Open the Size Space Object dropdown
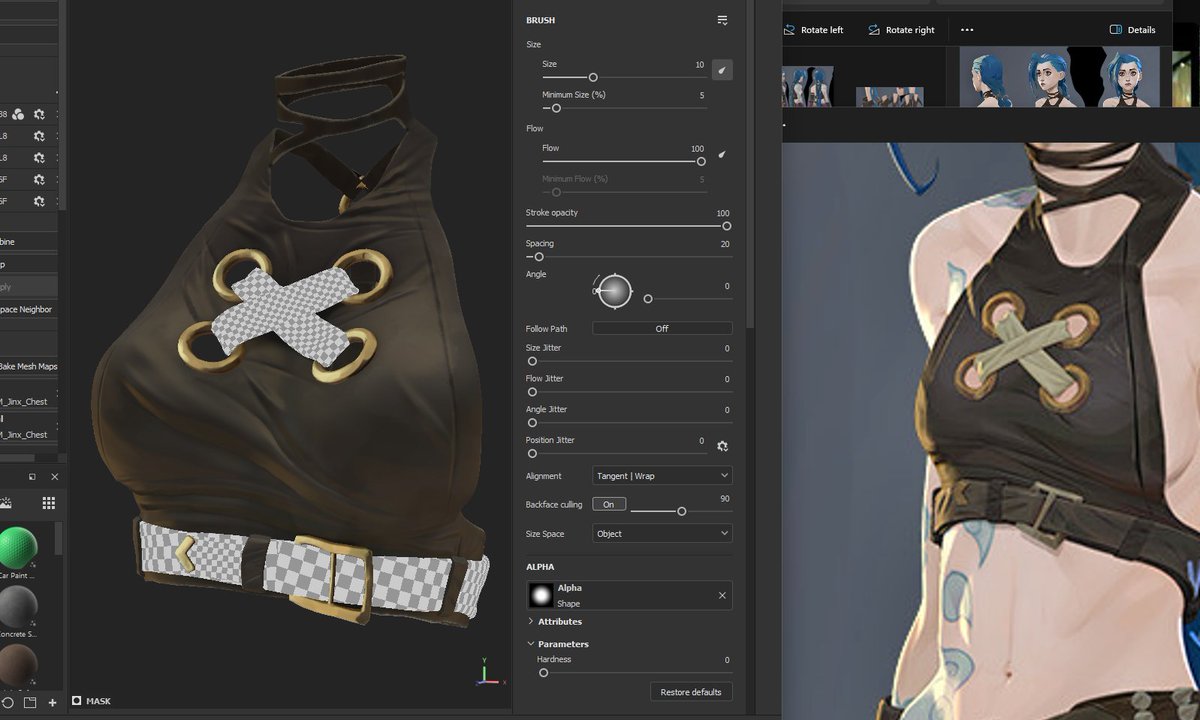 coord(662,534)
